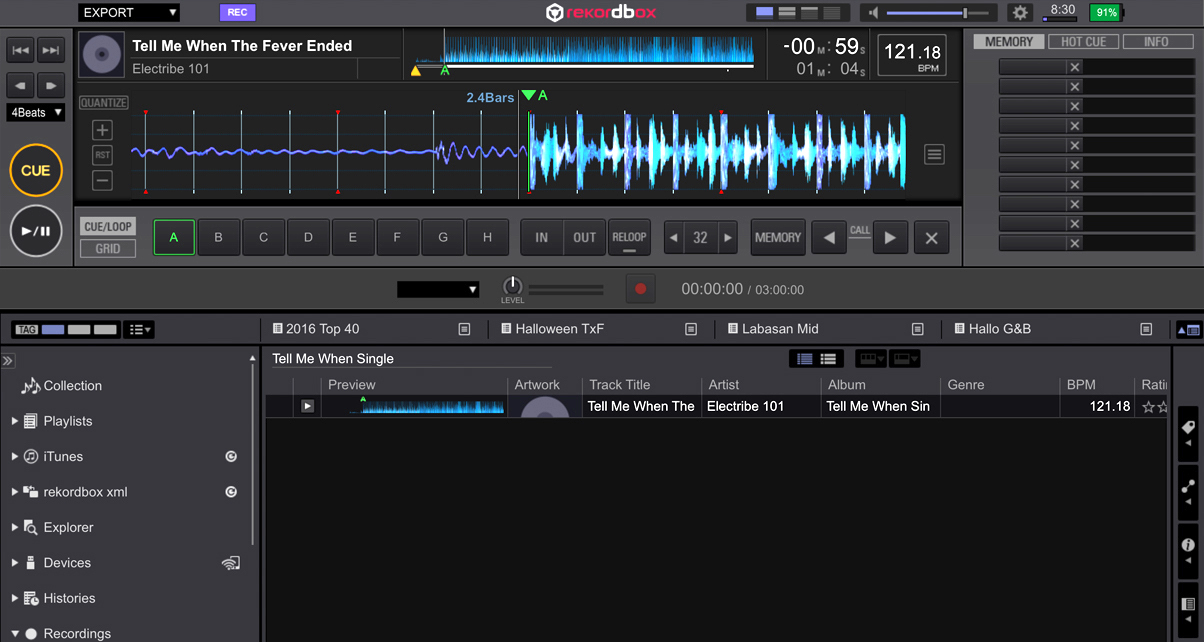
Task: Click the delete cue X button
Action: [931, 238]
